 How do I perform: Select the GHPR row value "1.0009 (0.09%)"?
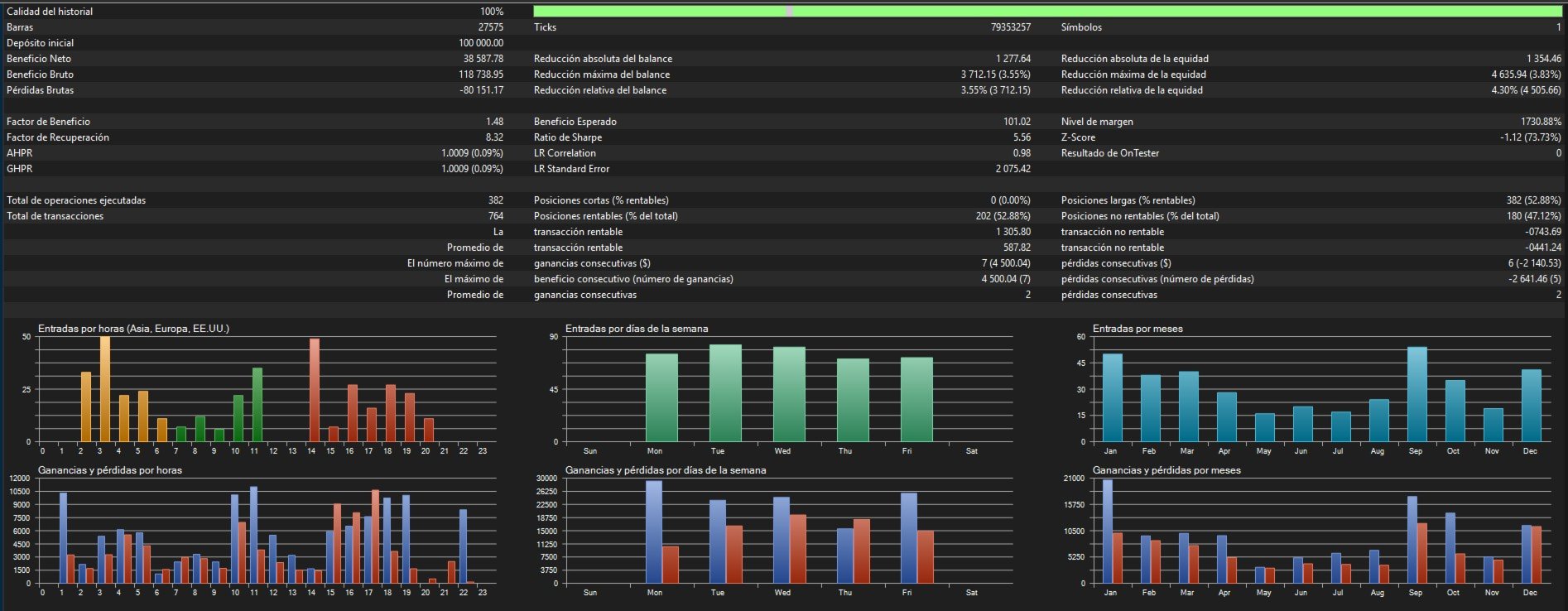coord(472,169)
